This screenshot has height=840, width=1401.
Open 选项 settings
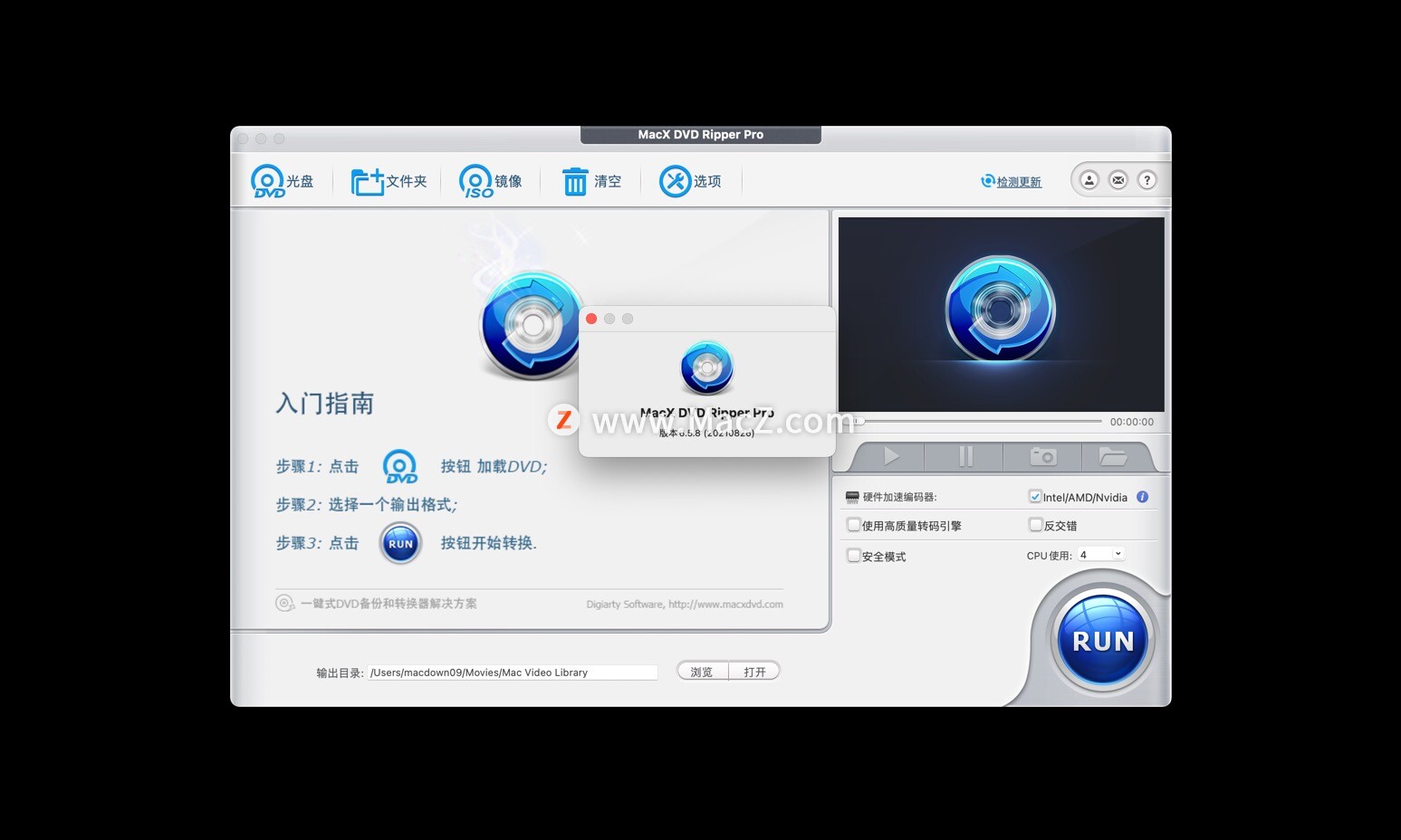(690, 181)
